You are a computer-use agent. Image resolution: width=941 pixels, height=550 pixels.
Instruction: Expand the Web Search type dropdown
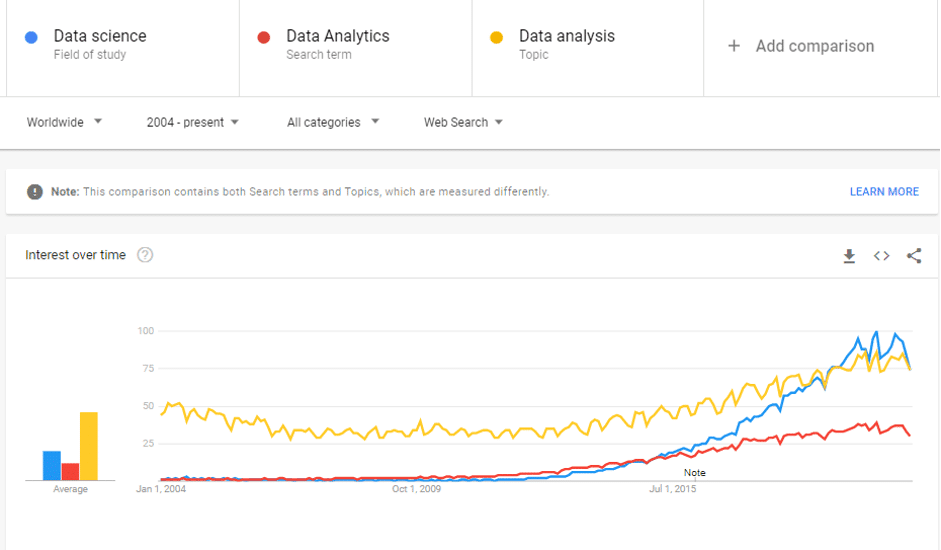tap(463, 122)
